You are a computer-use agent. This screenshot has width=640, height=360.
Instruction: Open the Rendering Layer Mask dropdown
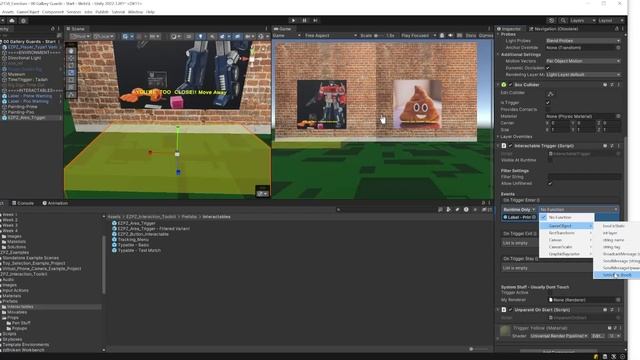pyautogui.click(x=583, y=75)
